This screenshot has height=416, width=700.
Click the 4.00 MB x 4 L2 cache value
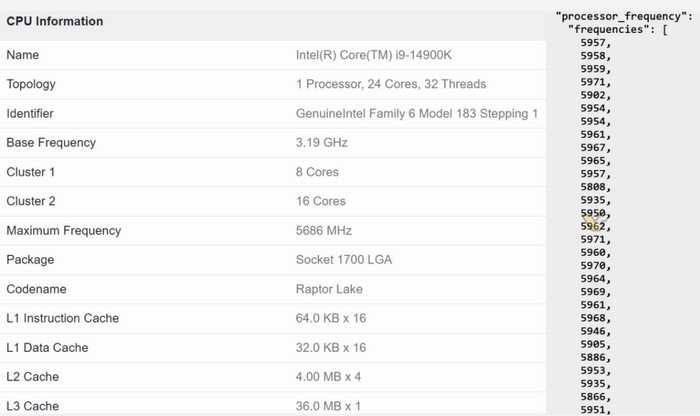328,377
